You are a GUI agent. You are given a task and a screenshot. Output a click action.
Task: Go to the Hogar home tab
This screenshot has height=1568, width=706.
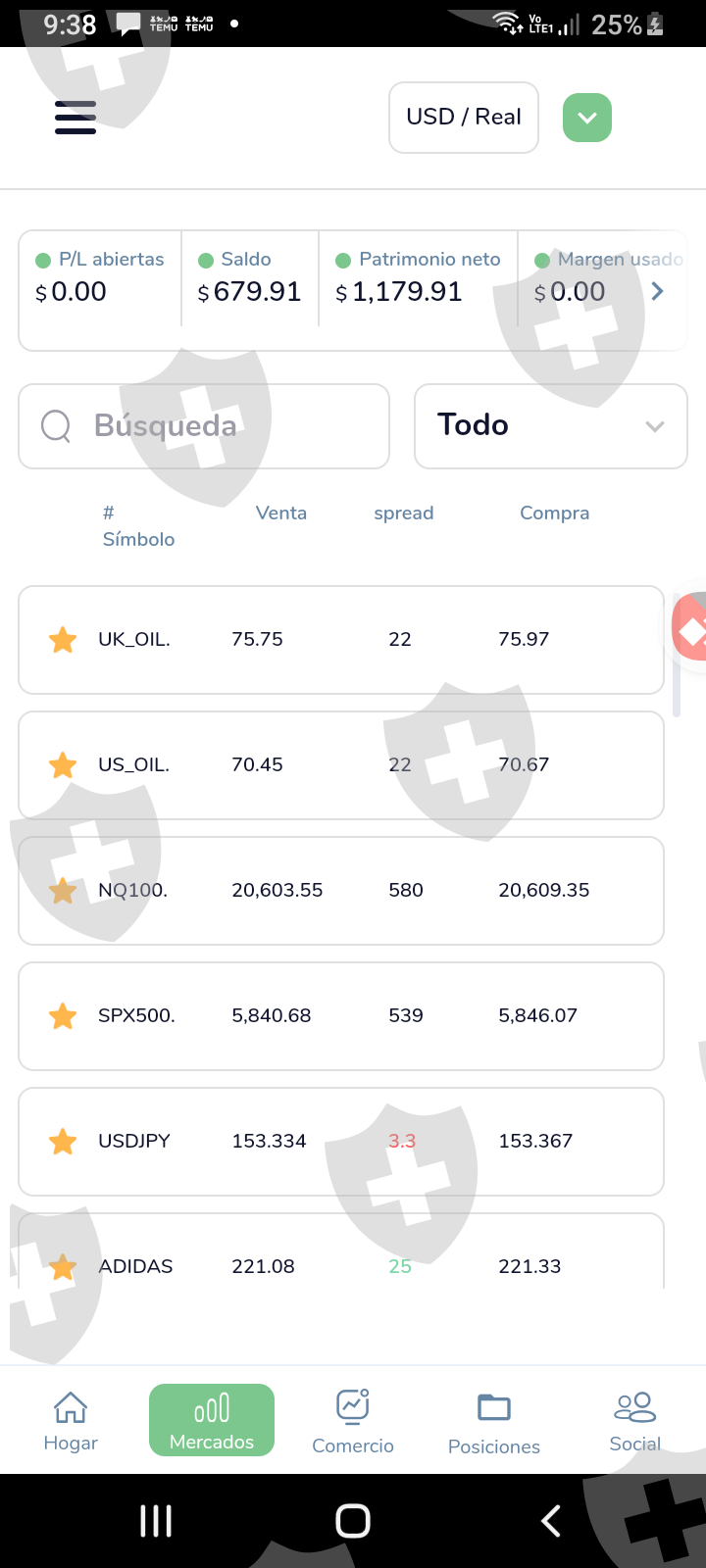[x=71, y=1420]
